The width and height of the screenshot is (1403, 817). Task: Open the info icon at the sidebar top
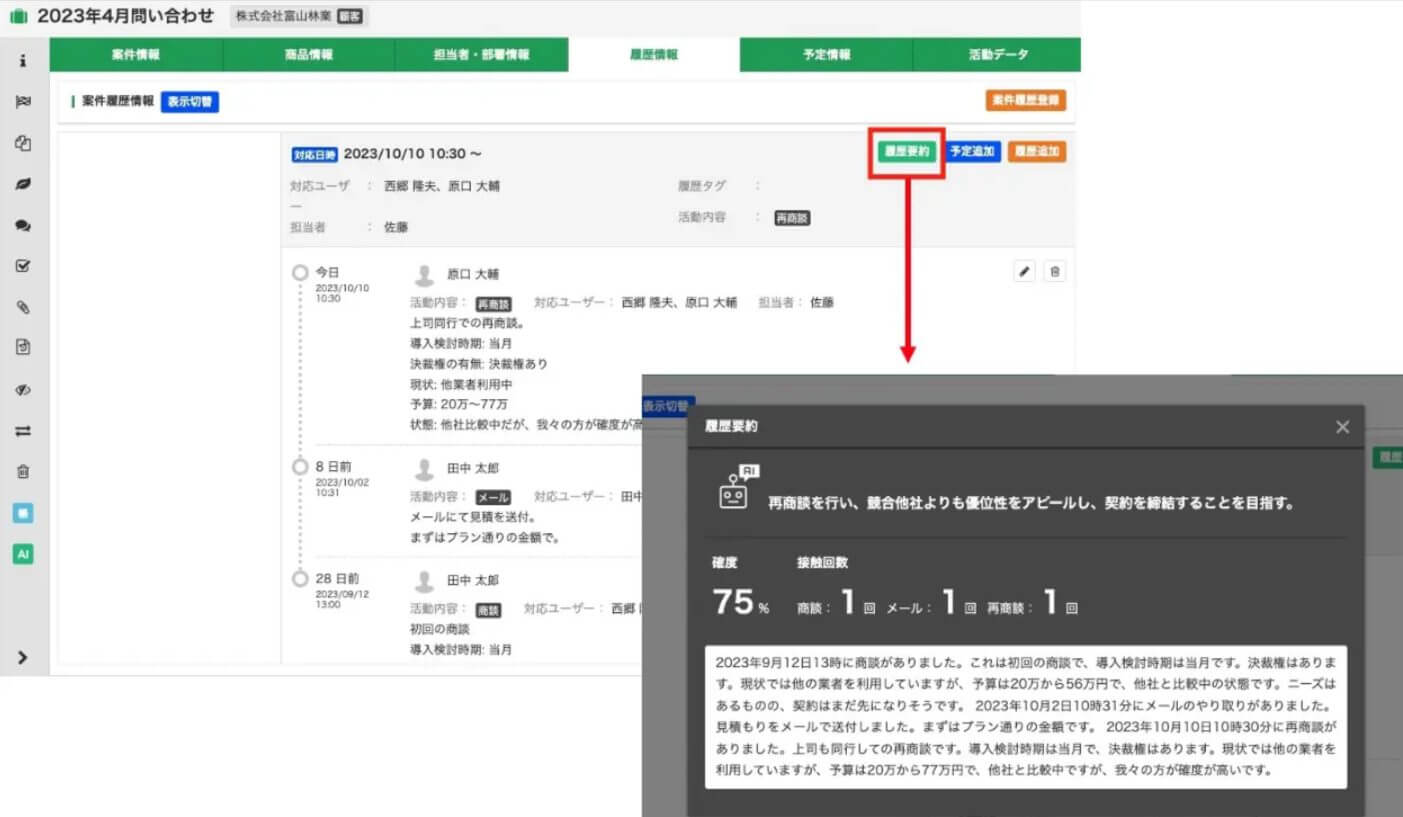[23, 60]
